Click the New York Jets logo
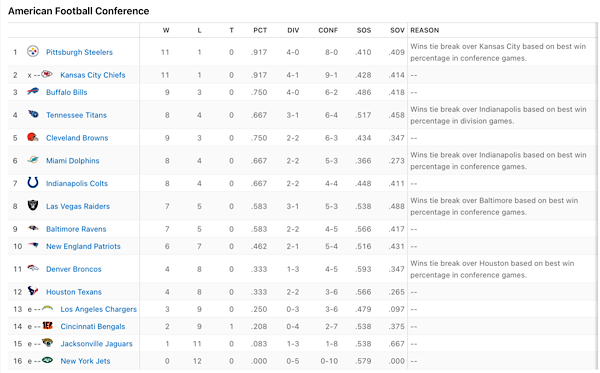This screenshot has height=373, width=600. (47, 360)
